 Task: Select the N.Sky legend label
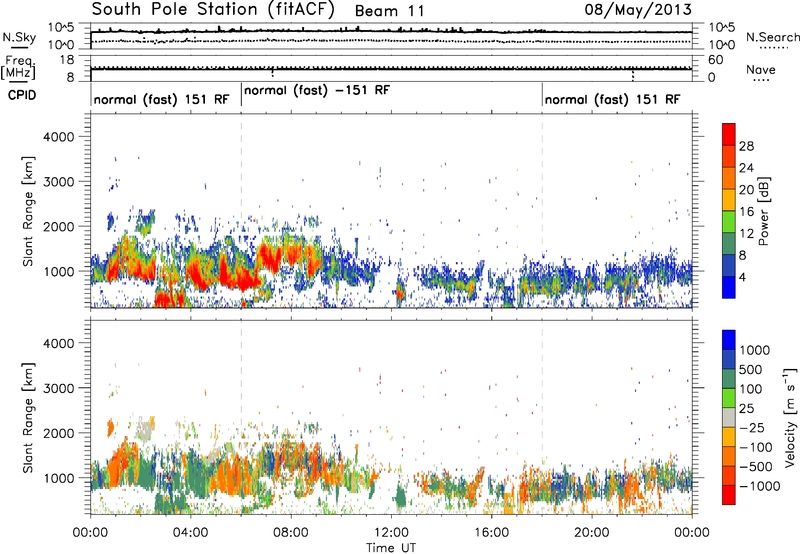[19, 37]
